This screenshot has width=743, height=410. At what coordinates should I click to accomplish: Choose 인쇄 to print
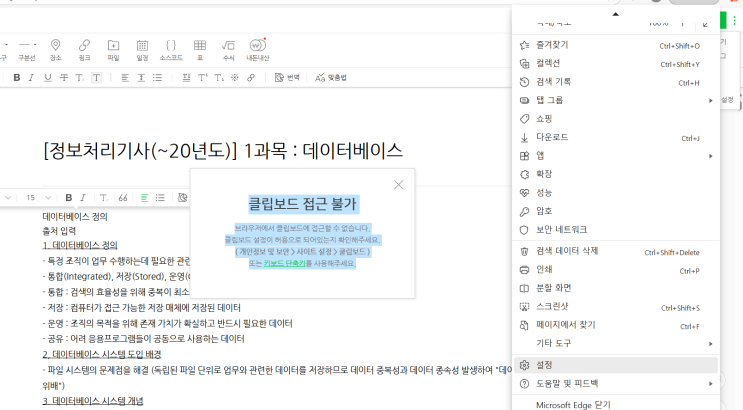pyautogui.click(x=616, y=270)
